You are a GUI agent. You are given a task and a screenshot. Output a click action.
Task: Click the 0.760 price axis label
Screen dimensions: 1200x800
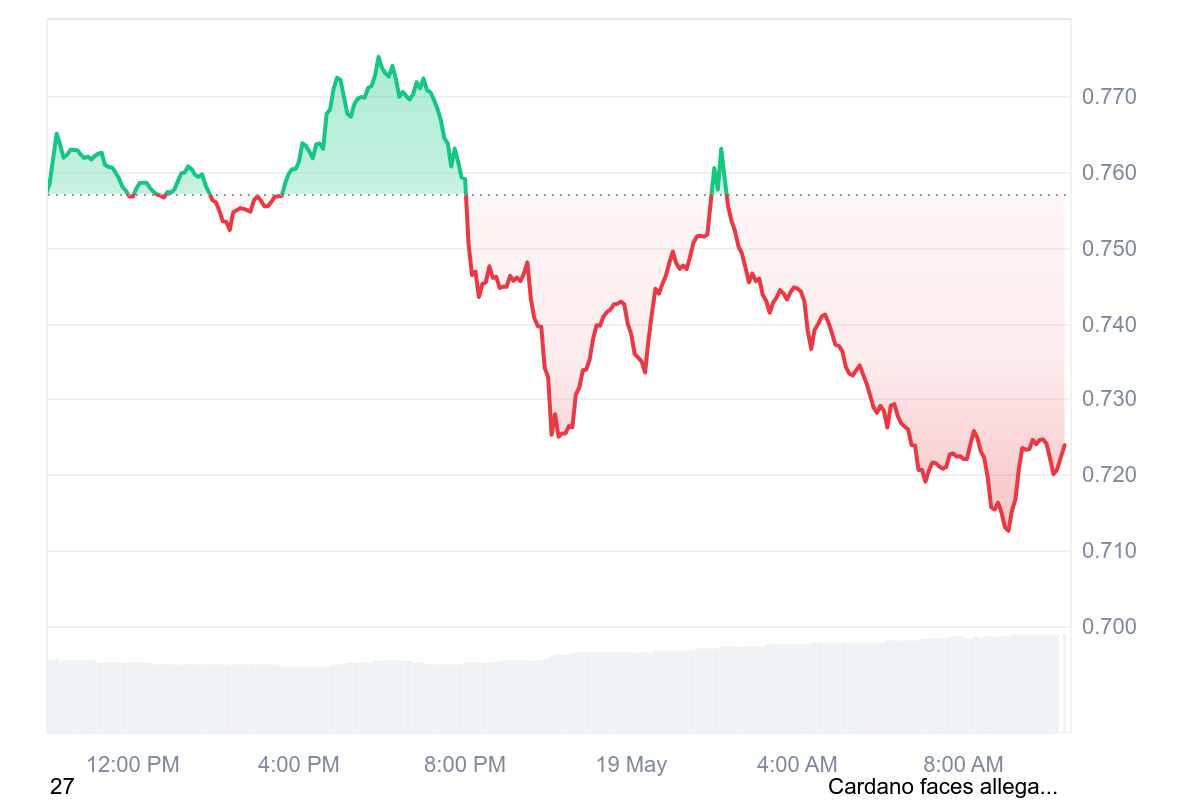(x=1109, y=173)
